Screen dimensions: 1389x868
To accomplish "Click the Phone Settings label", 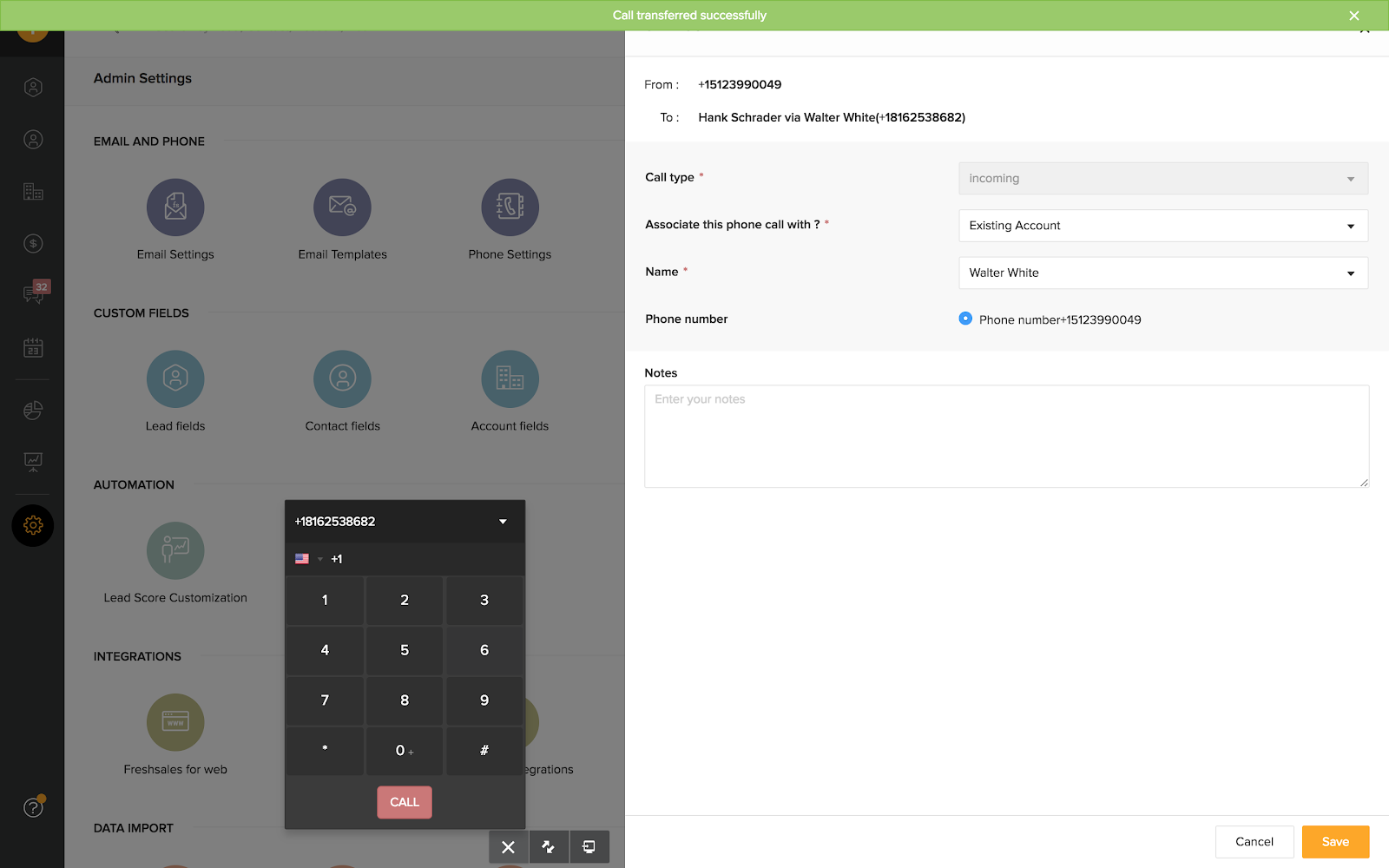I will 510,254.
